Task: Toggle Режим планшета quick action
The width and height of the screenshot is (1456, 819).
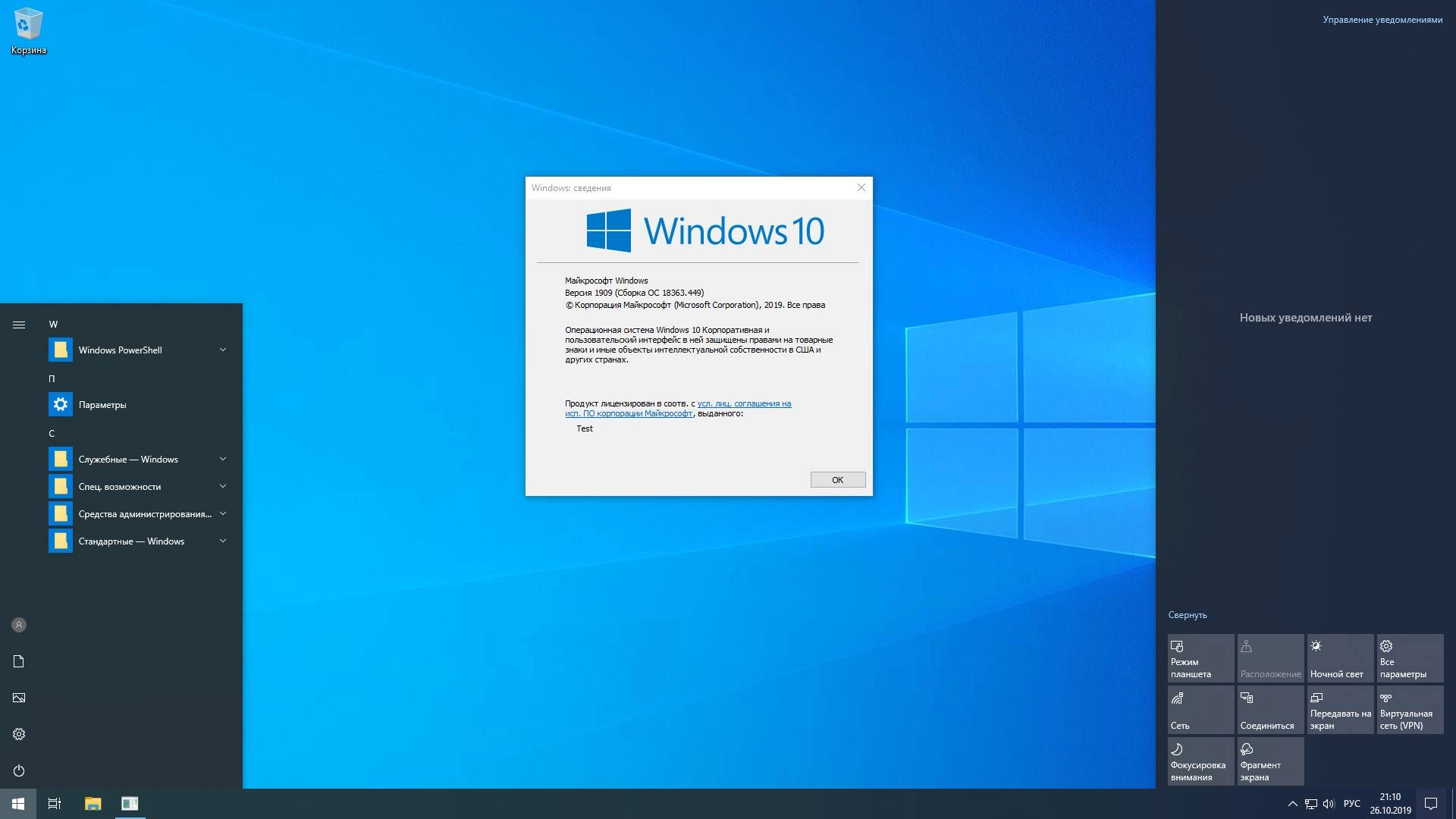Action: pos(1201,658)
